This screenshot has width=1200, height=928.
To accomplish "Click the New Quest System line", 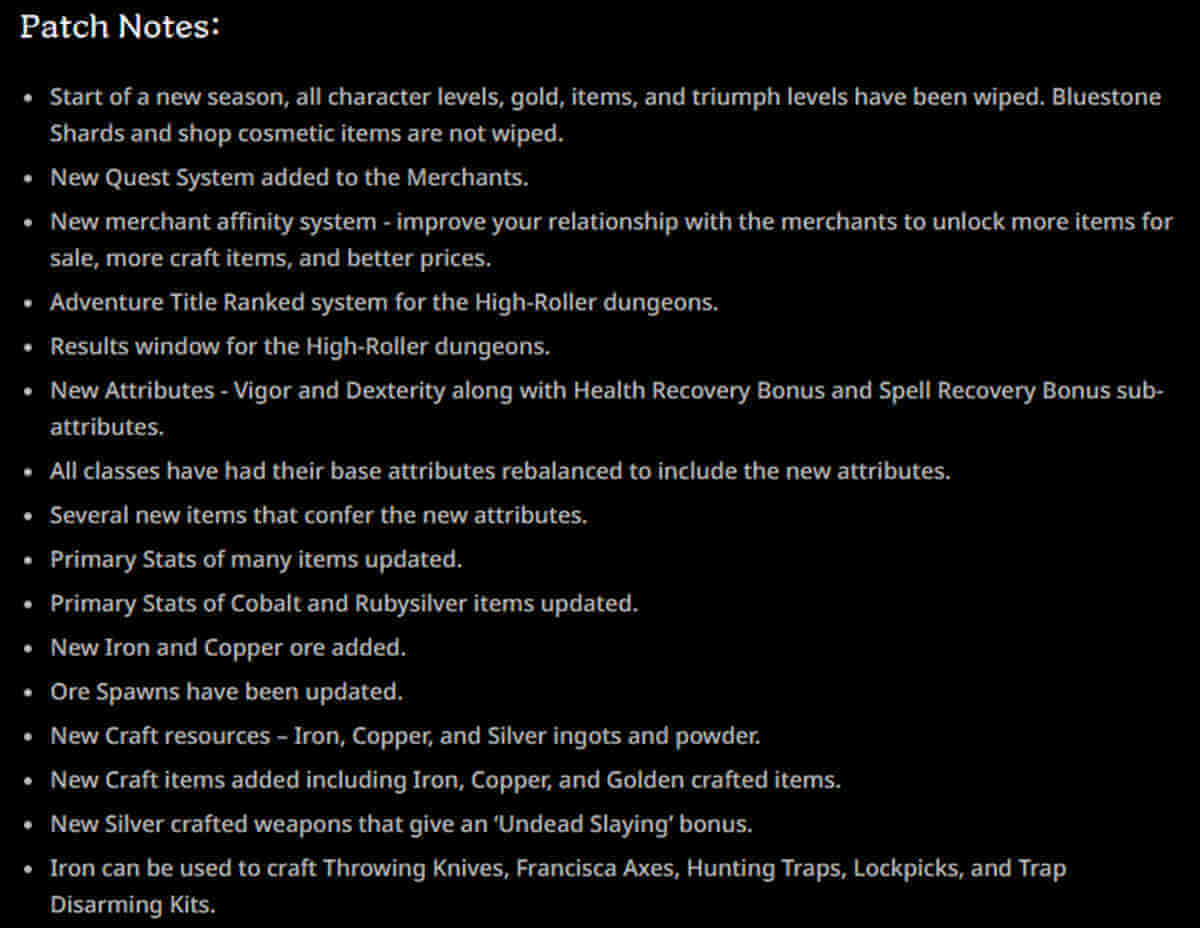I will coord(289,178).
